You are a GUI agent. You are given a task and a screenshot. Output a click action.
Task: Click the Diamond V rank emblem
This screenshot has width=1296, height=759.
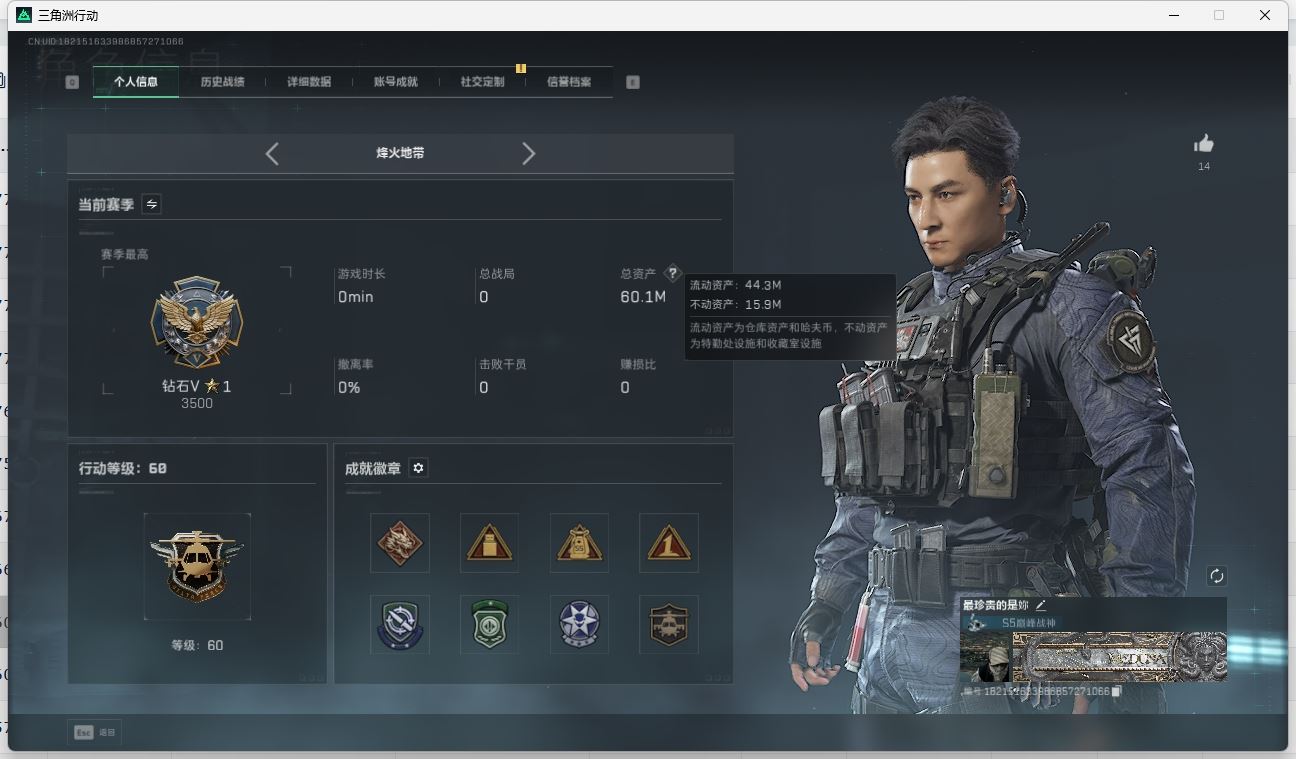[x=197, y=323]
